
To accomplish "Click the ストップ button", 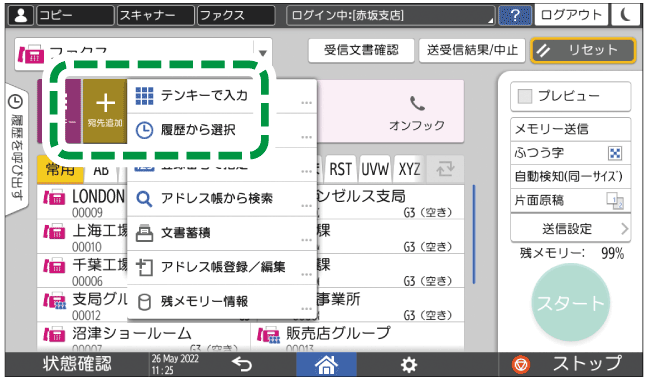I will pyautogui.click(x=570, y=364).
